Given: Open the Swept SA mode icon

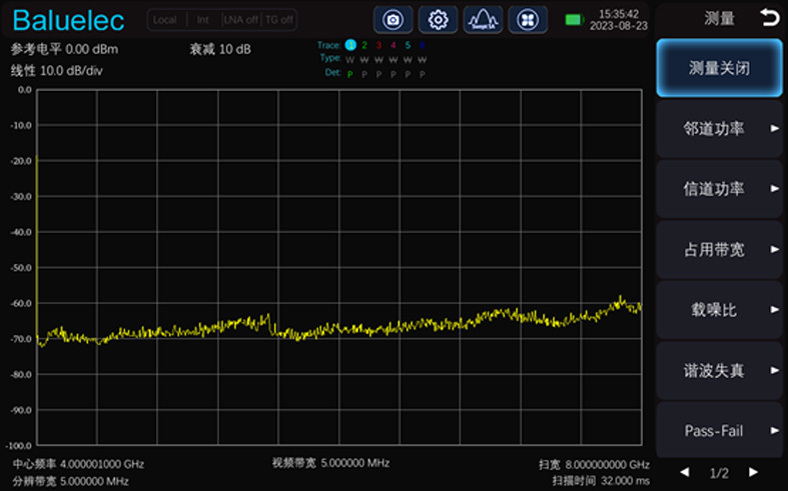Looking at the screenshot, I should point(483,20).
